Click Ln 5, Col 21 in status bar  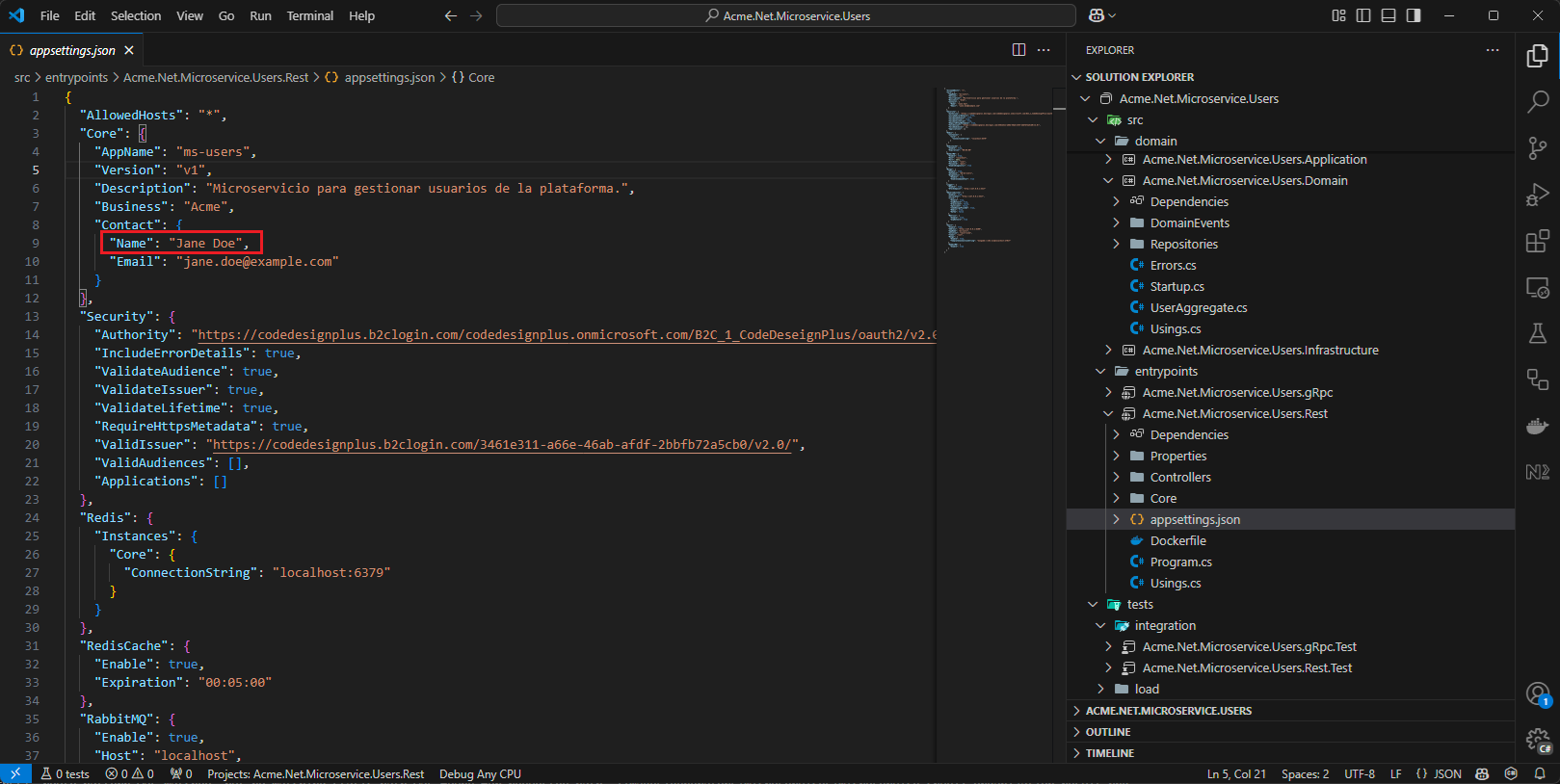point(1236,773)
